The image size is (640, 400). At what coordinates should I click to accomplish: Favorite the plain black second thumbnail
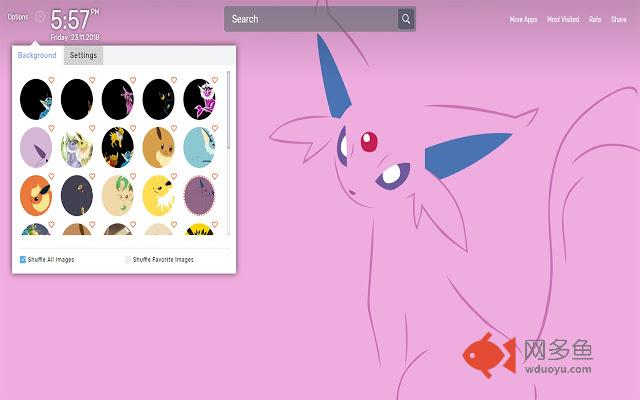[92, 80]
